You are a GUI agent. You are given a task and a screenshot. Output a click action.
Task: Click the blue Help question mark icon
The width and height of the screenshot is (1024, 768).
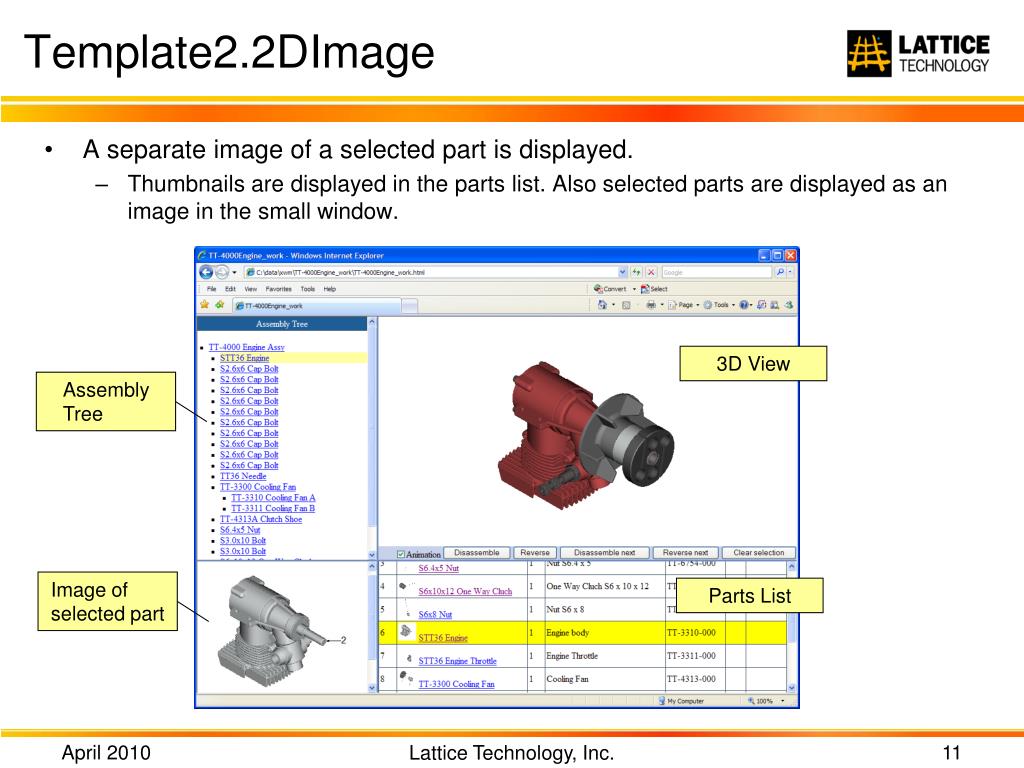click(744, 305)
